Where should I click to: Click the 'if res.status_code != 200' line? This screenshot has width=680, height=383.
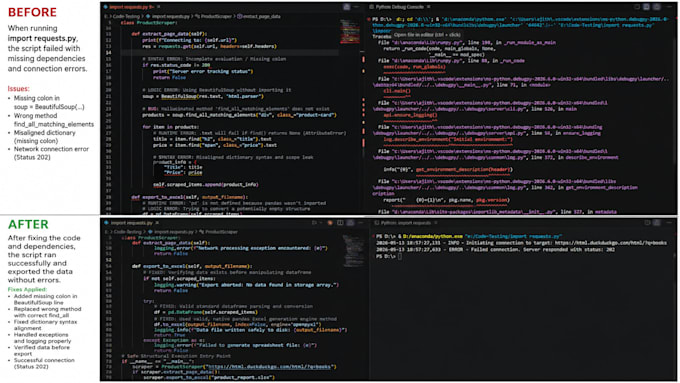click(176, 65)
